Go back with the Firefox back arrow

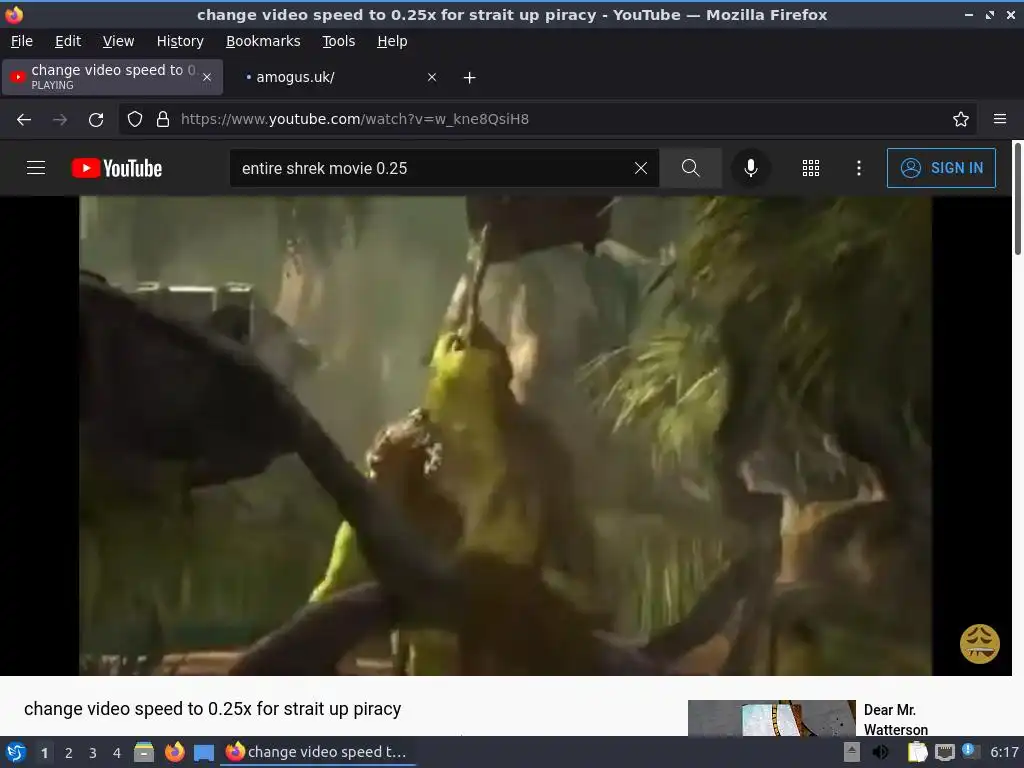click(x=24, y=120)
